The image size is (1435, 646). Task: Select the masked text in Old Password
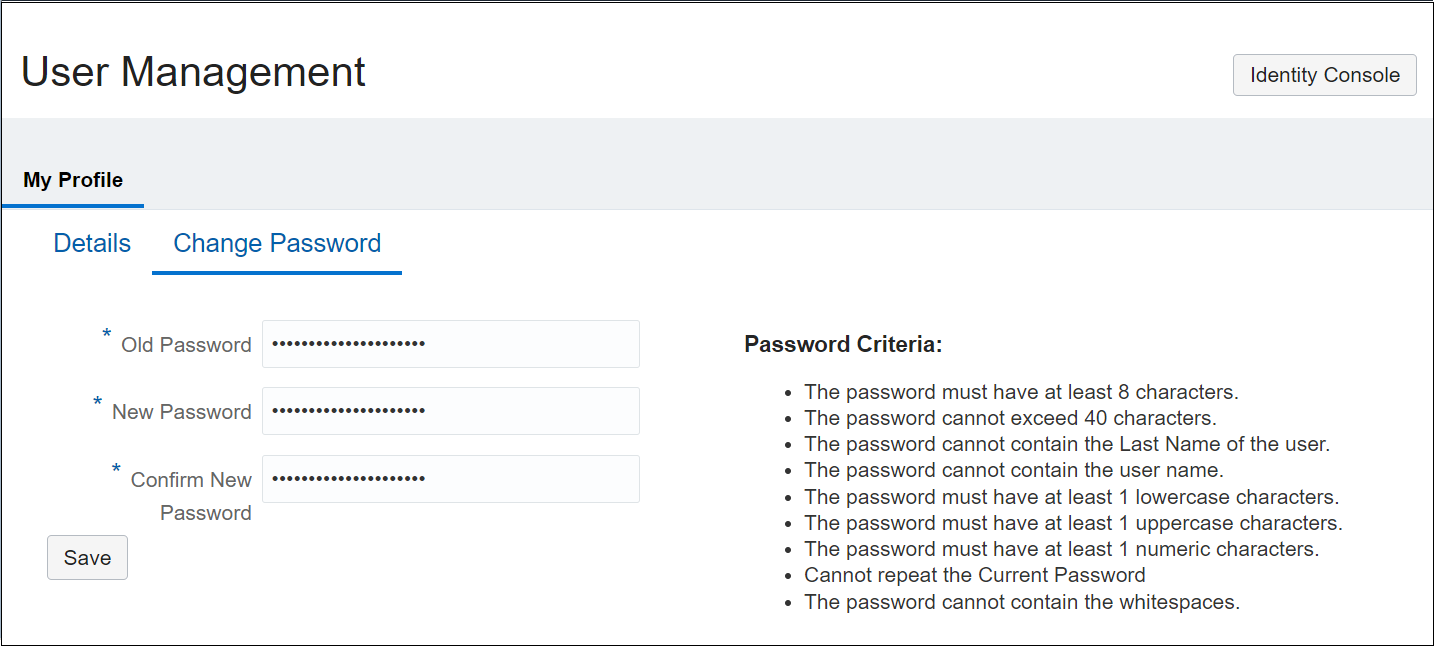click(348, 343)
